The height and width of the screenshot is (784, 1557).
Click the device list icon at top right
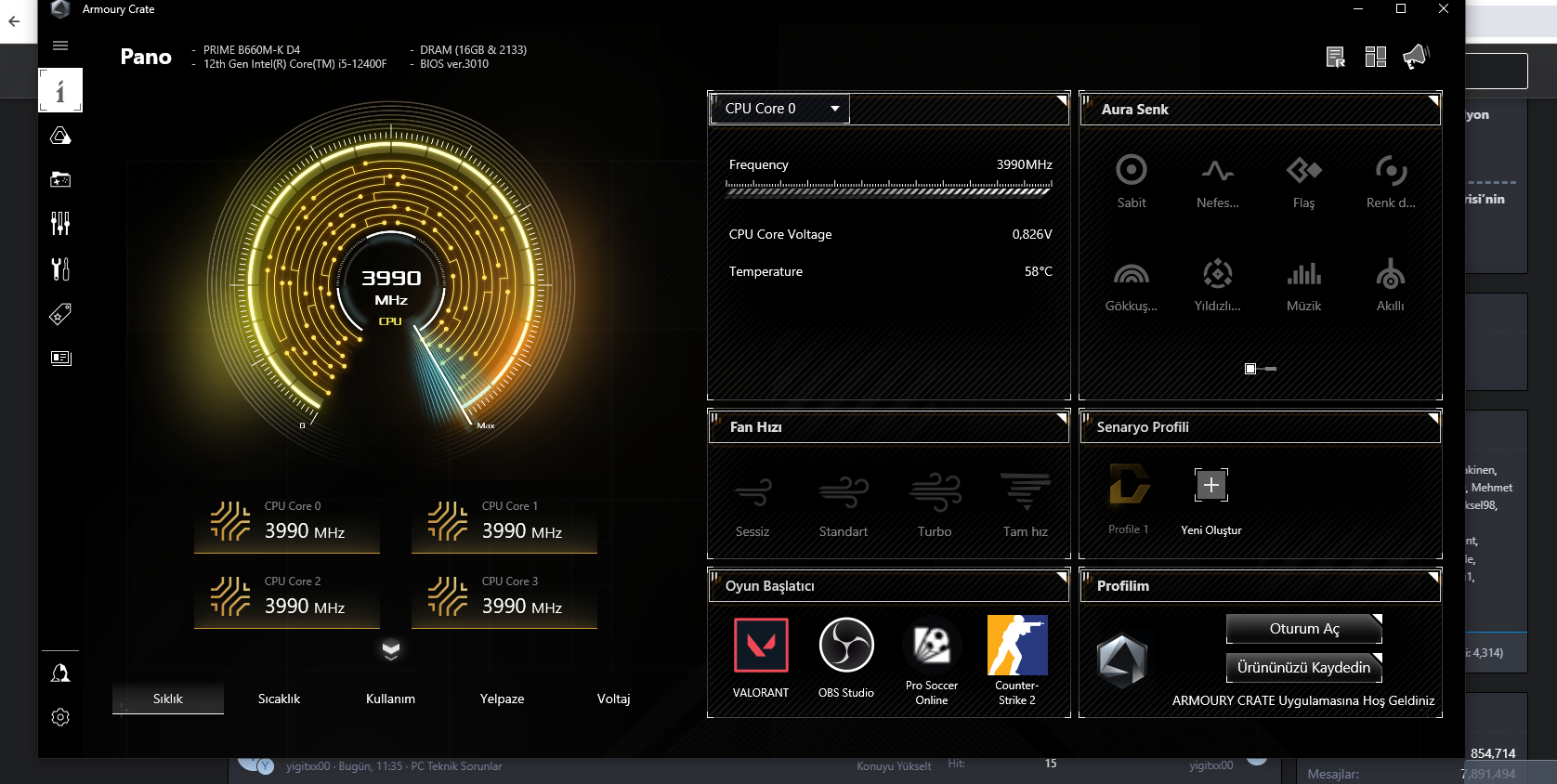(x=1336, y=58)
